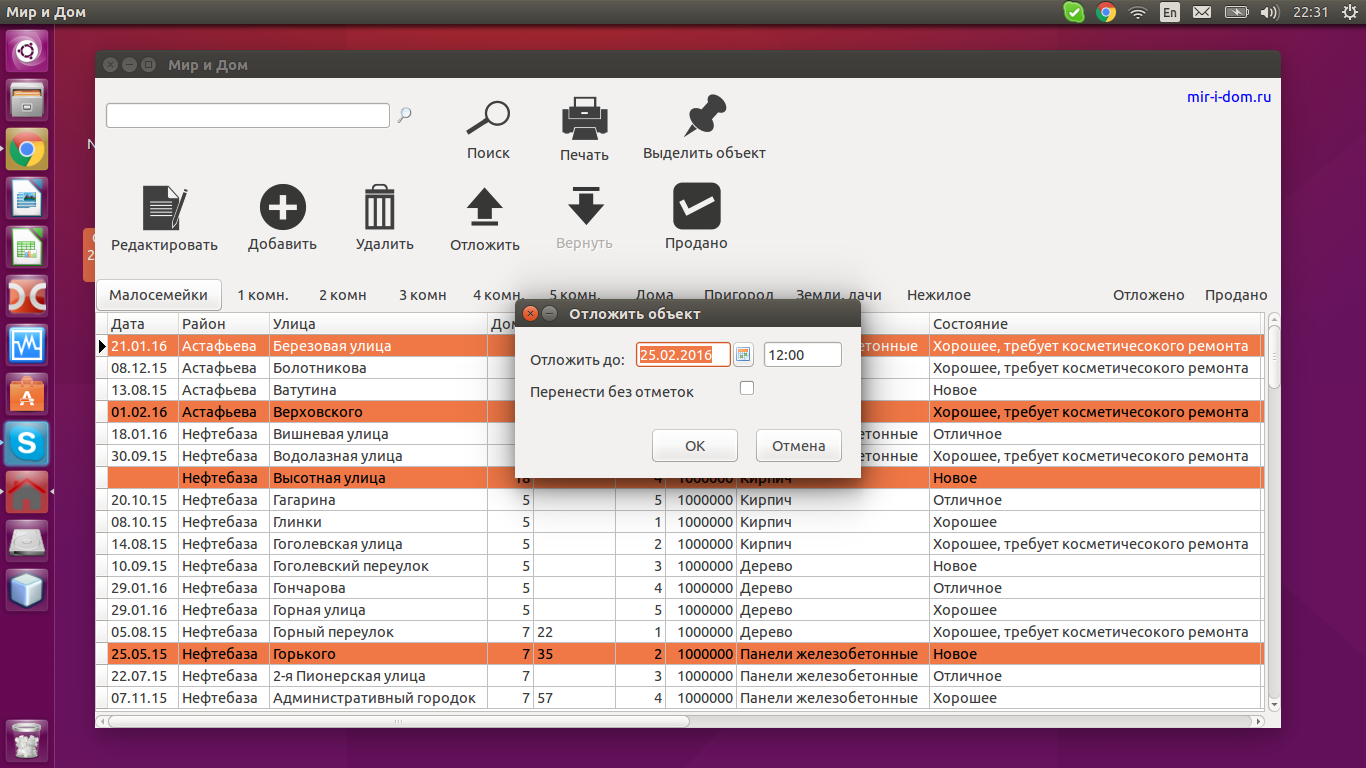Select the Гагарина street cell
Screen dimensions: 1366x768
coord(378,500)
